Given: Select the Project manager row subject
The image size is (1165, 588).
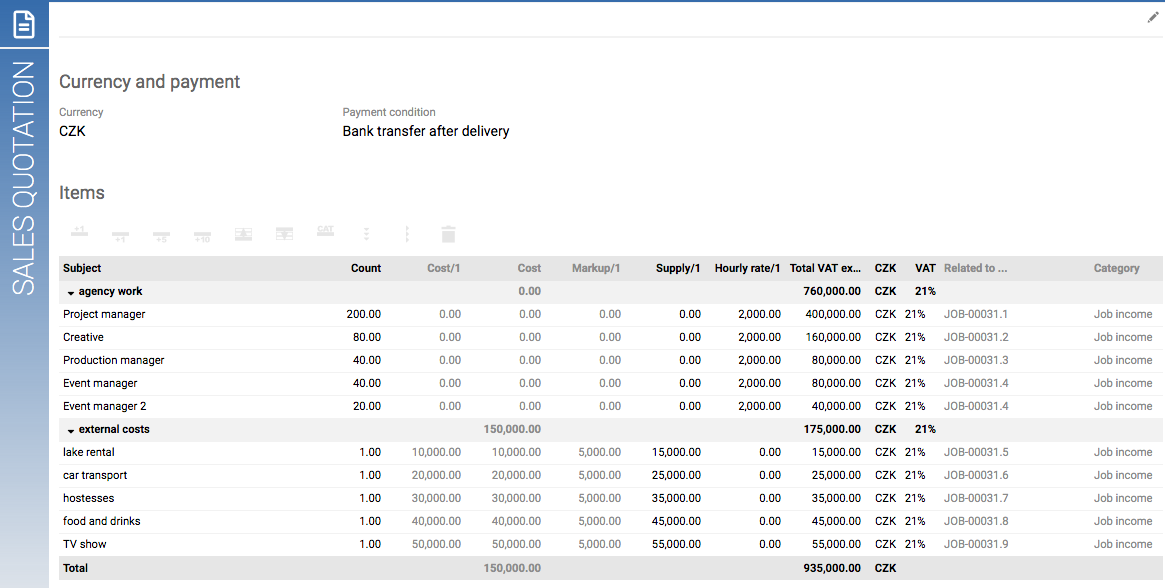Looking at the screenshot, I should (104, 314).
